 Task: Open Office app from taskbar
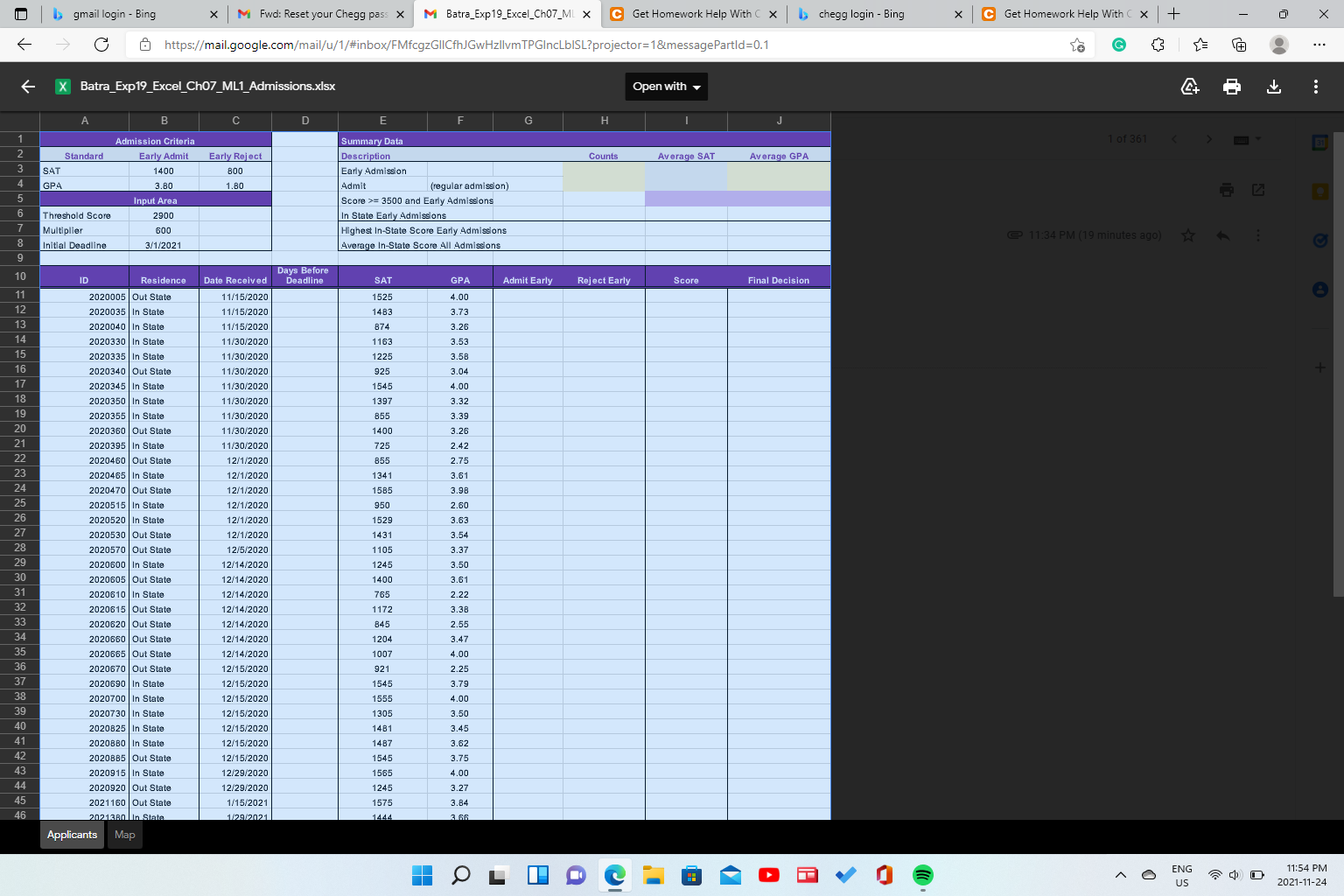884,875
